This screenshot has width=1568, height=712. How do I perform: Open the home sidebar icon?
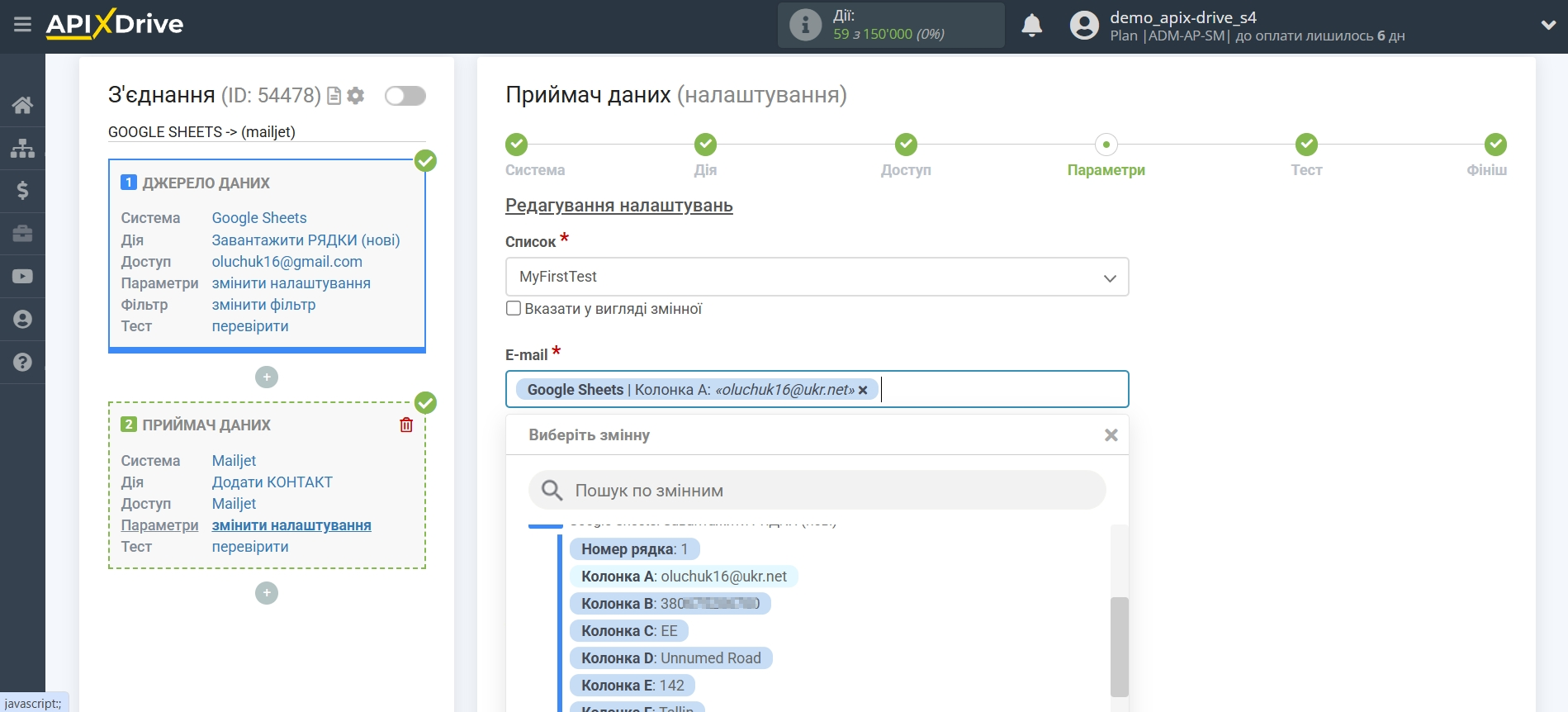[22, 105]
